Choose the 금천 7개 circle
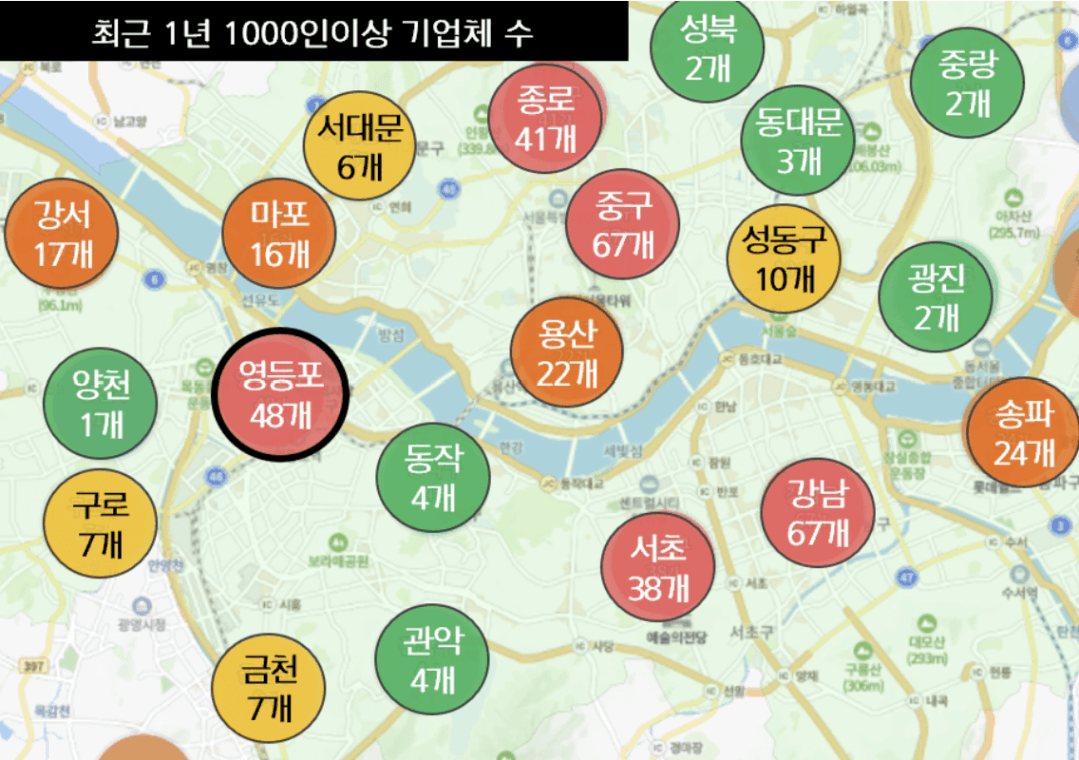Image resolution: width=1079 pixels, height=760 pixels. (x=268, y=688)
